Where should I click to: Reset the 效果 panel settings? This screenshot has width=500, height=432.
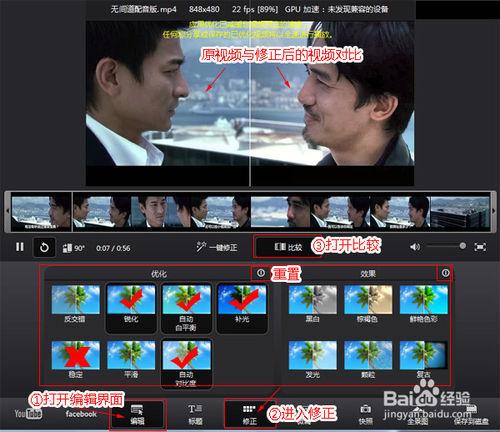click(445, 273)
